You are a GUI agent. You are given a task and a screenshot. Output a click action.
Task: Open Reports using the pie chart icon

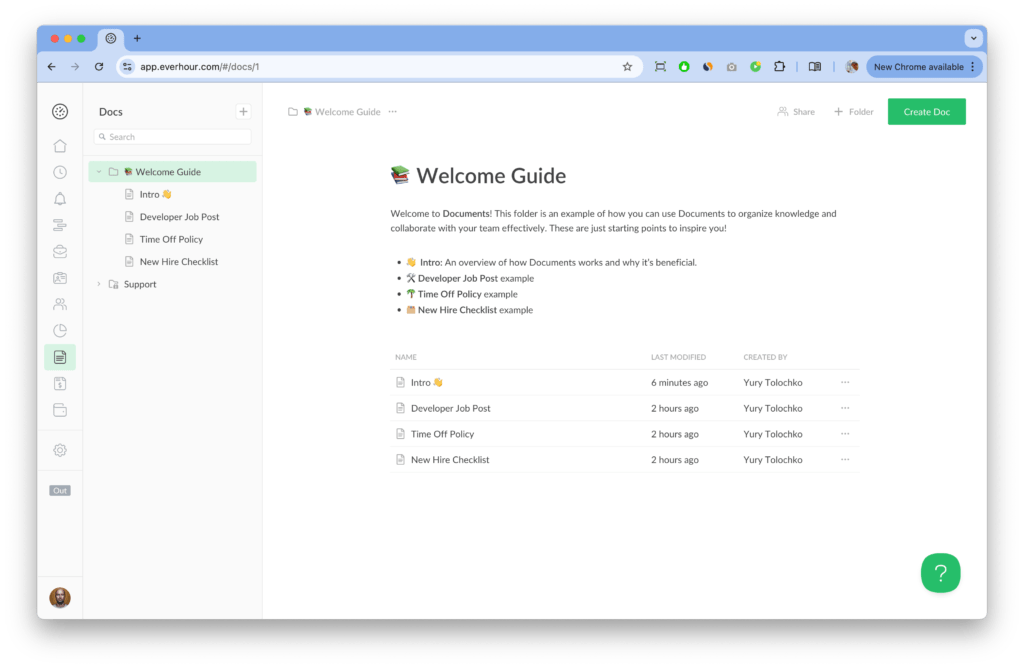click(60, 330)
